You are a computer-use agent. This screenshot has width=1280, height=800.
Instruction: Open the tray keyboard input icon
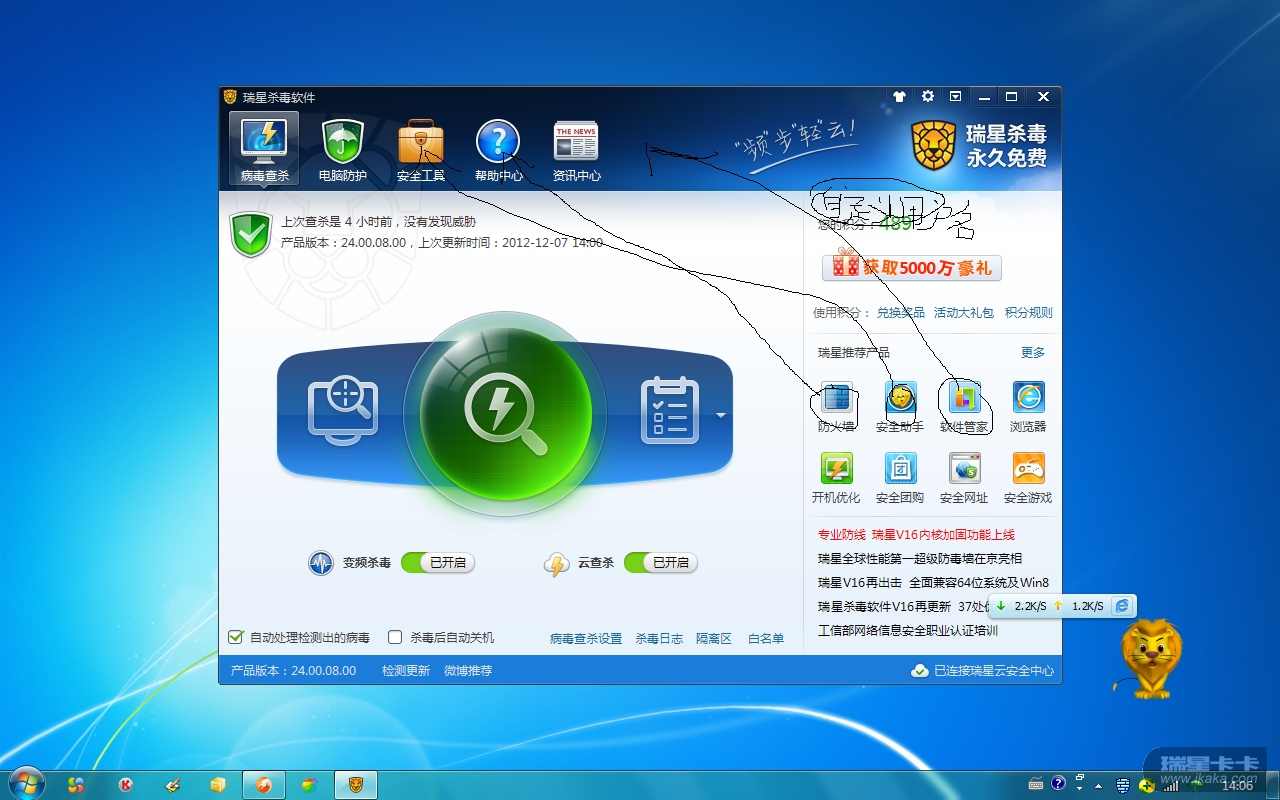click(x=1035, y=785)
